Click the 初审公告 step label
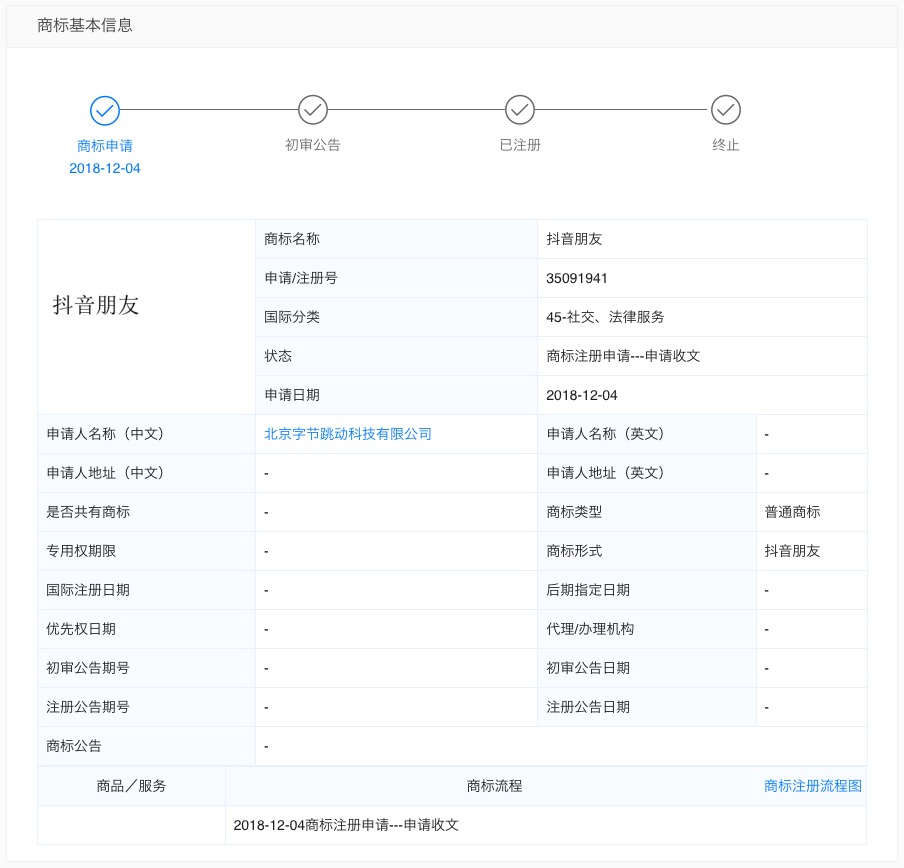 313,145
